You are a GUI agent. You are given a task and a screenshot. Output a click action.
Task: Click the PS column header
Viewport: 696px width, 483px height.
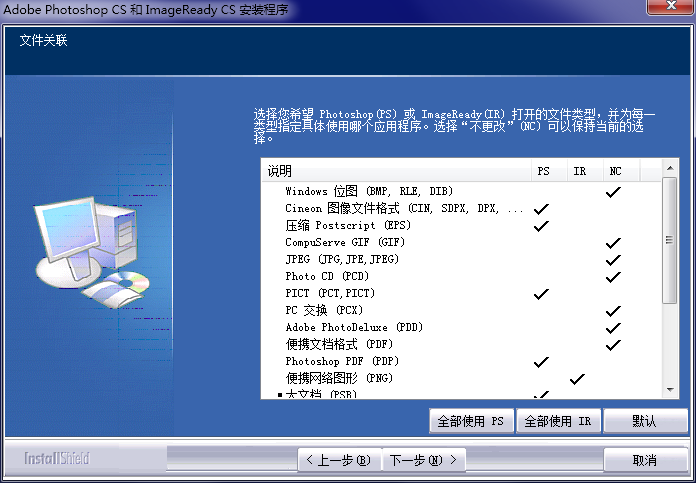[x=550, y=171]
